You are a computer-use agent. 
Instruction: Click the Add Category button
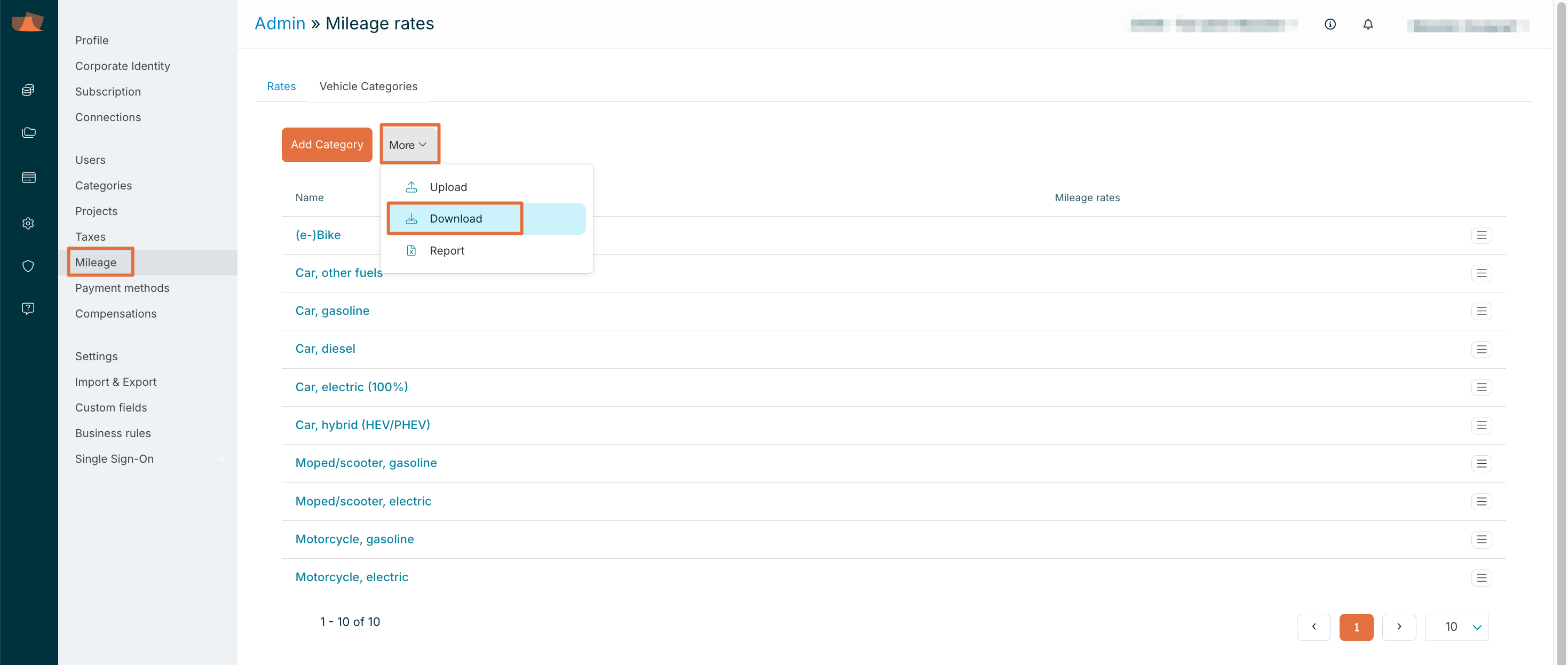(x=327, y=144)
